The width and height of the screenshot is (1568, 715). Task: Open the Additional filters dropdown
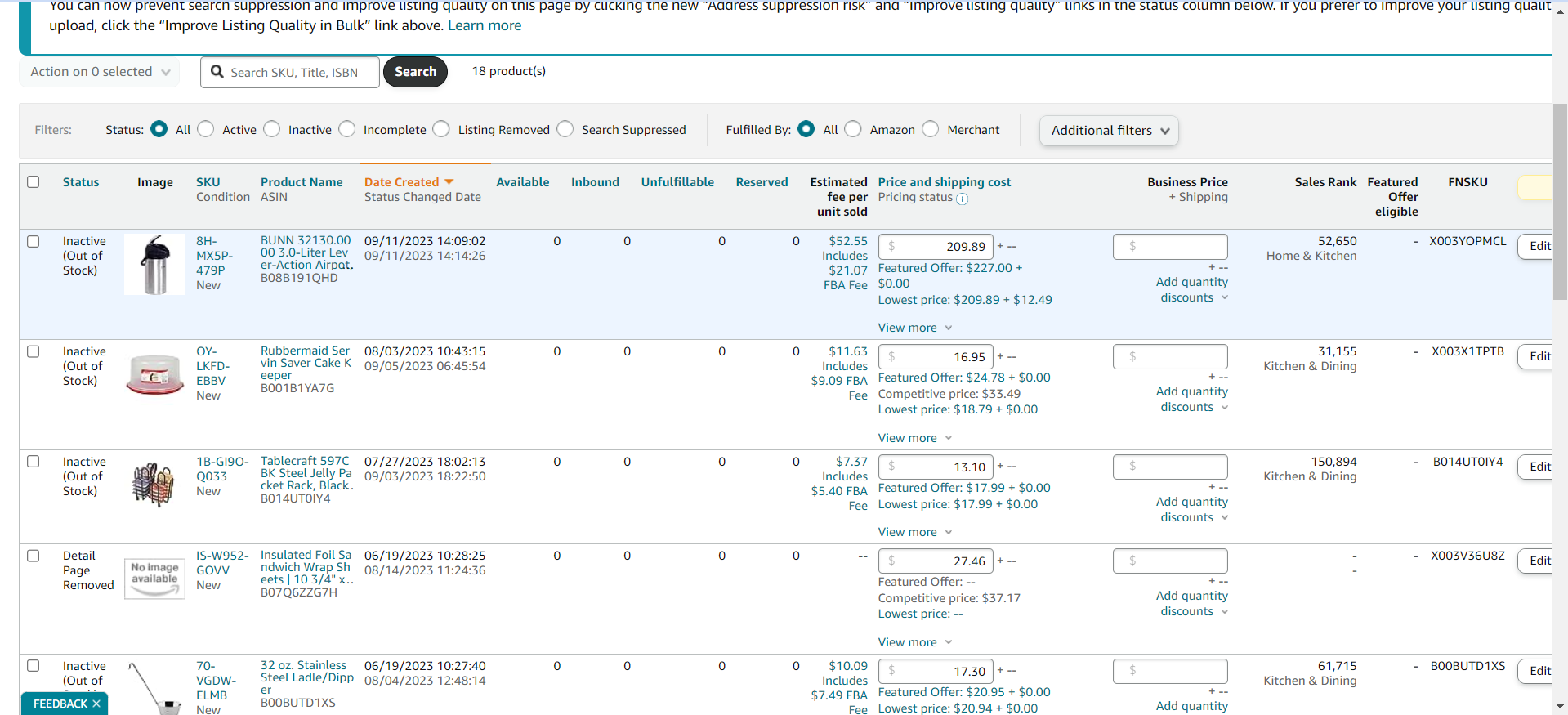coord(1109,131)
